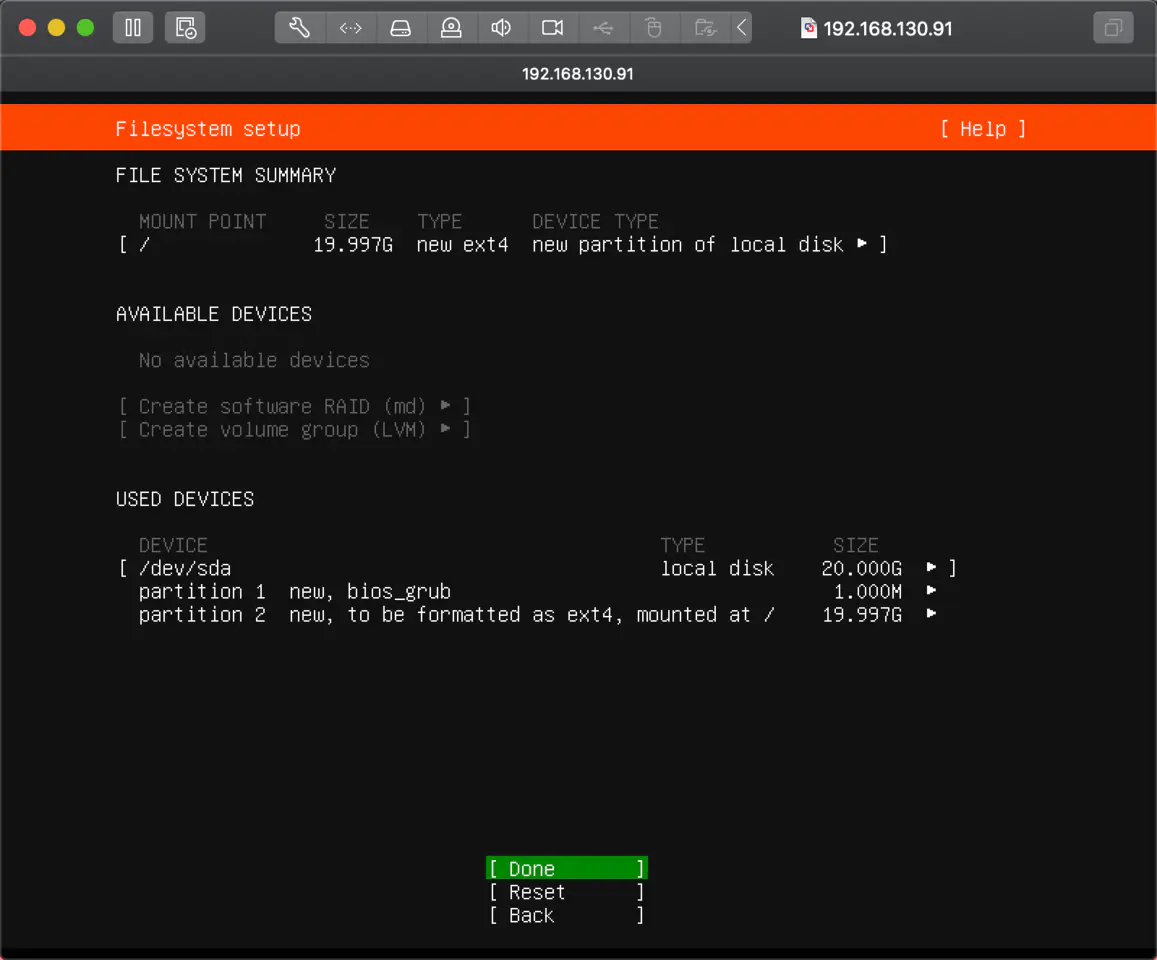Open virtual machine settings wrench
The height and width of the screenshot is (960, 1157).
coord(300,28)
